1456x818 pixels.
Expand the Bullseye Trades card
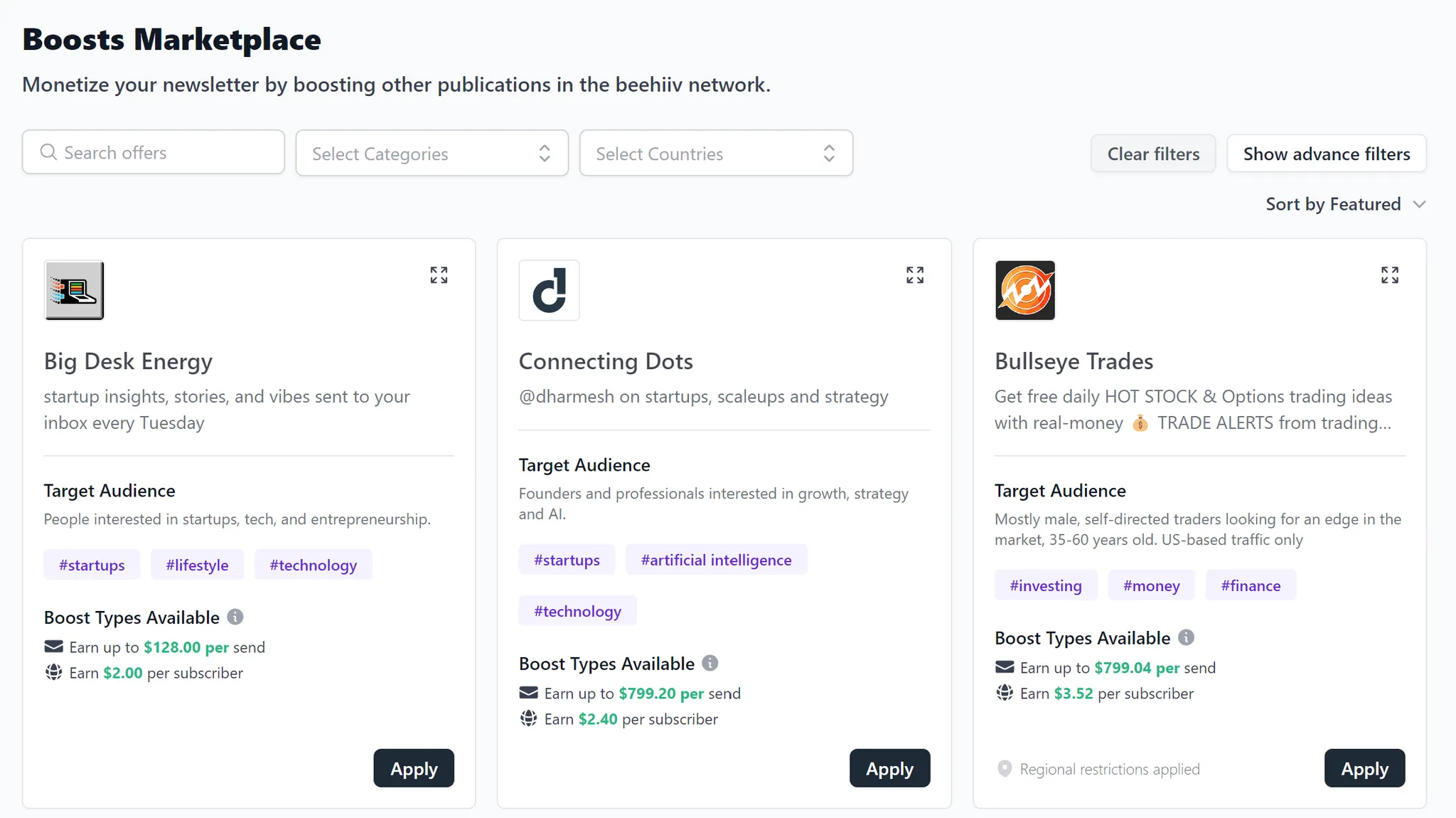click(1389, 275)
